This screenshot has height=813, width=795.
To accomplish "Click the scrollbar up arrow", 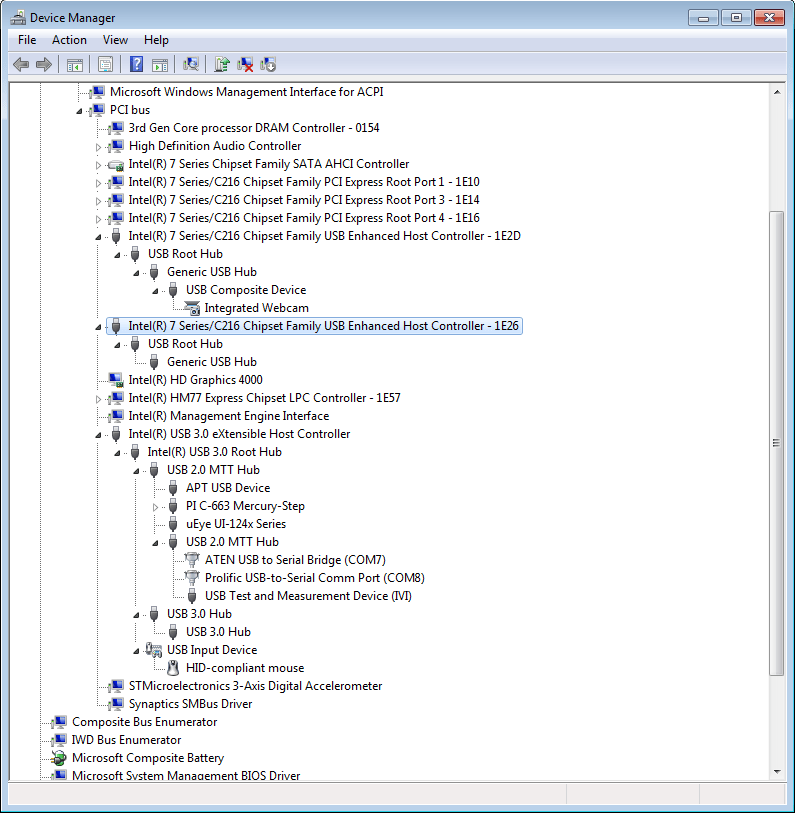I will [777, 92].
